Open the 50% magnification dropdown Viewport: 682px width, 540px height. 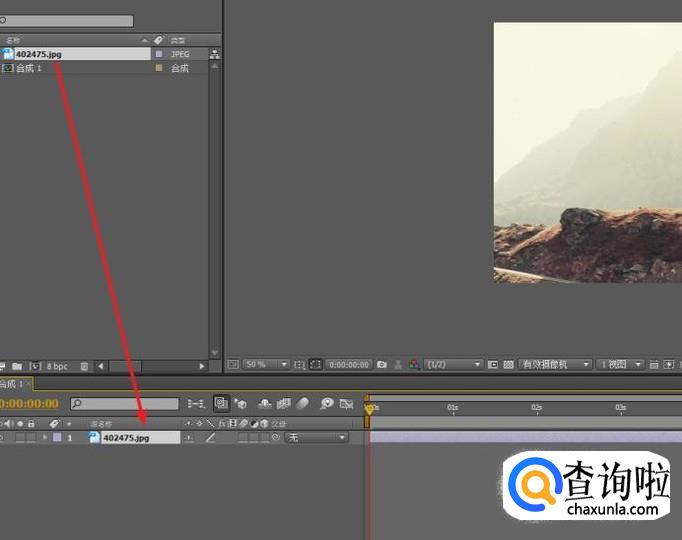266,365
